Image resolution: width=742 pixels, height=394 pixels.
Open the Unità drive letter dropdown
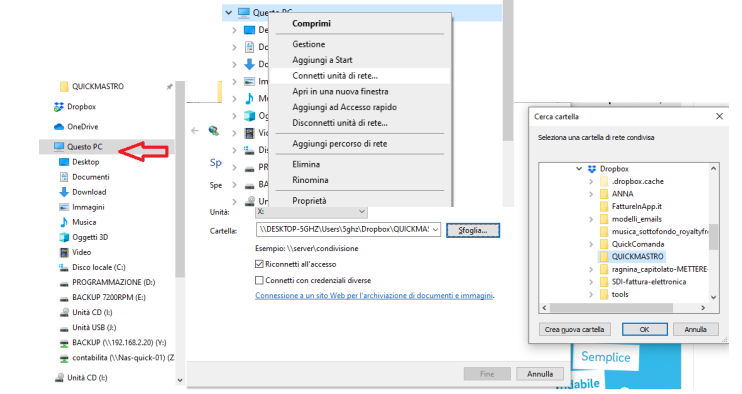362,211
